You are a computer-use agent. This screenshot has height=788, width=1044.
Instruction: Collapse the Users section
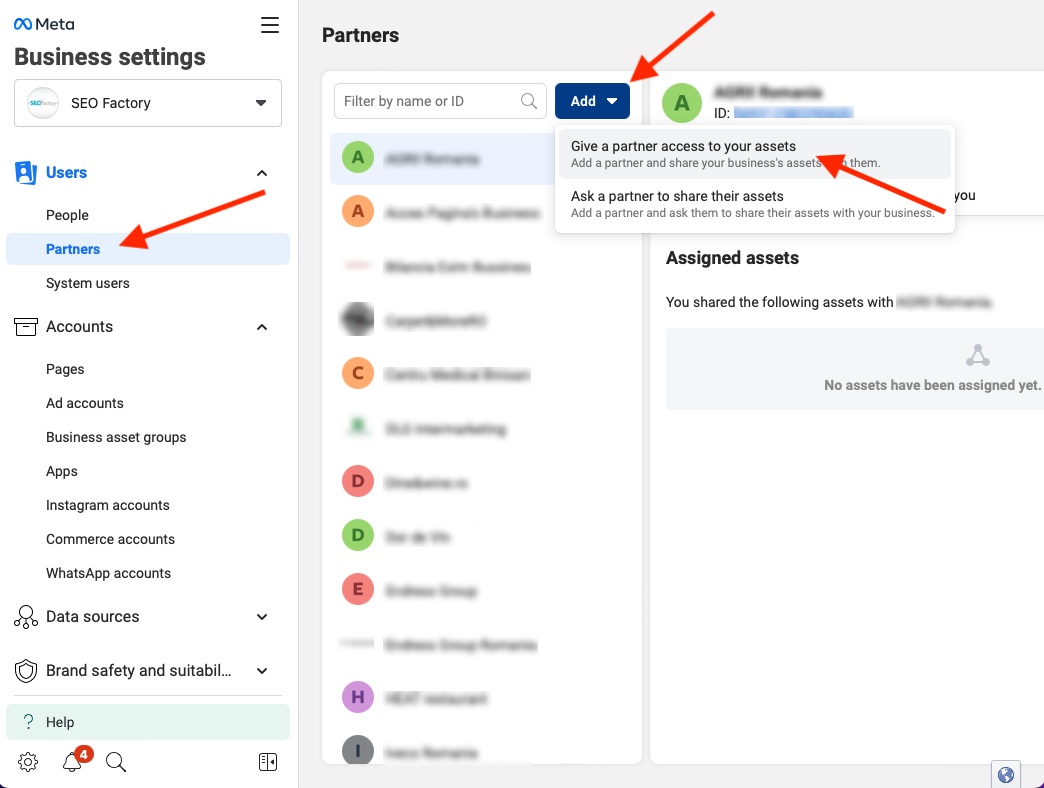(262, 173)
